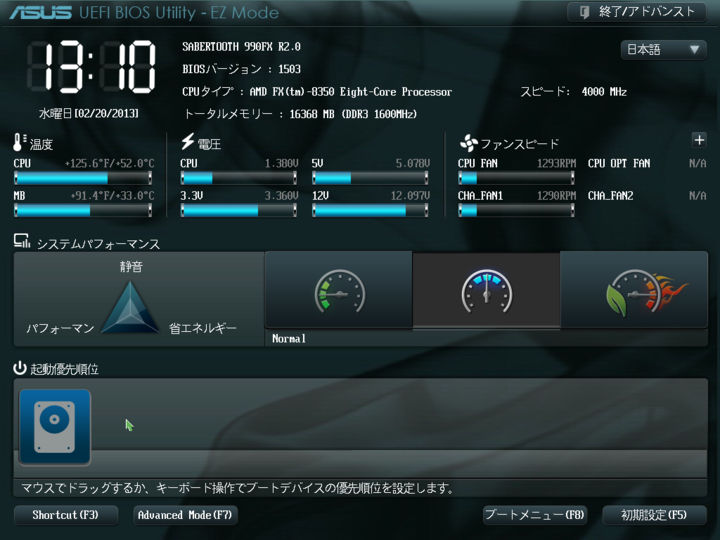Click the date 水曜日[02/20/2013]
This screenshot has height=540, width=720.
89,113
